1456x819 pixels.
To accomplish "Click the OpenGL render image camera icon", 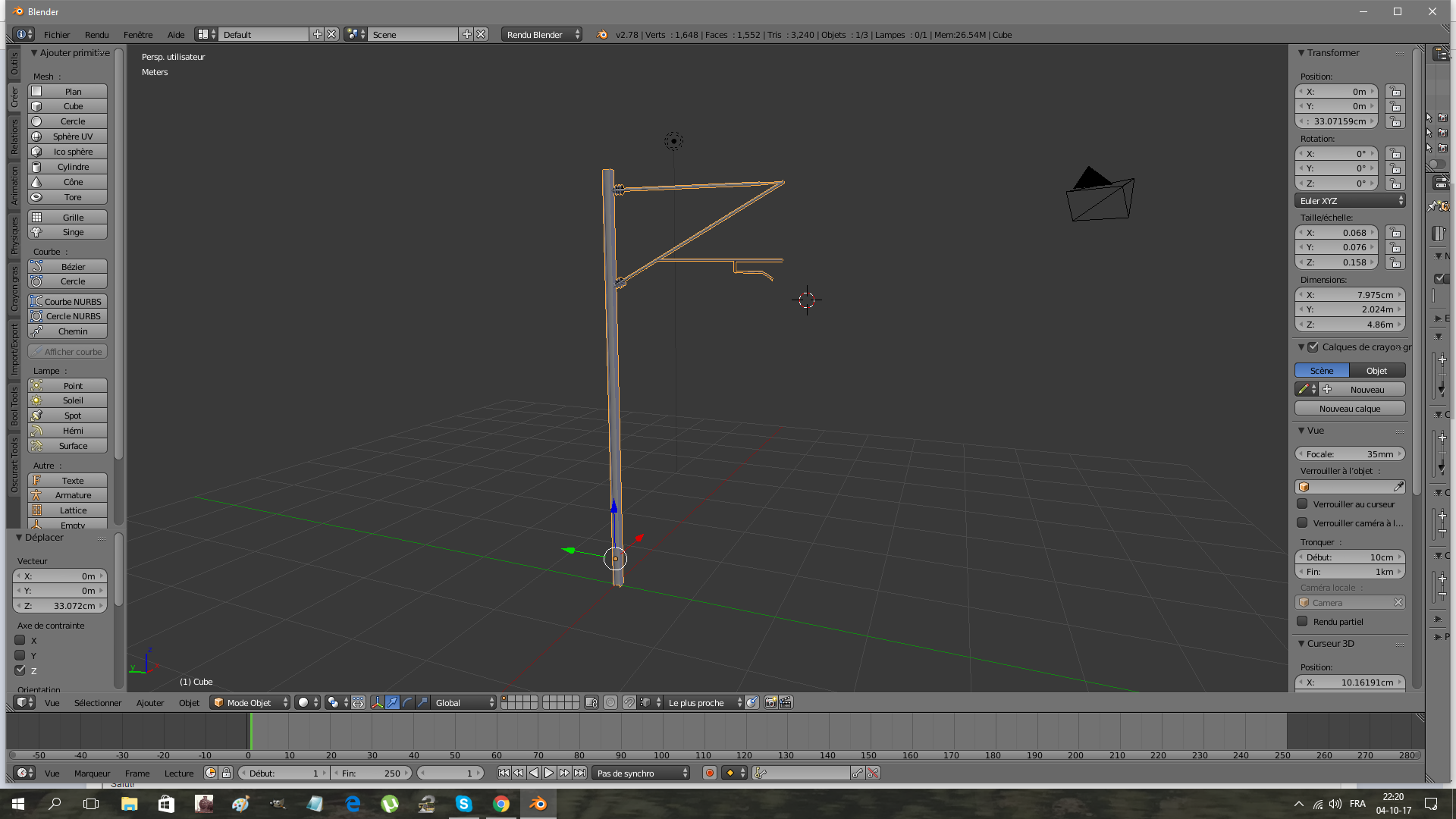I will [x=770, y=702].
